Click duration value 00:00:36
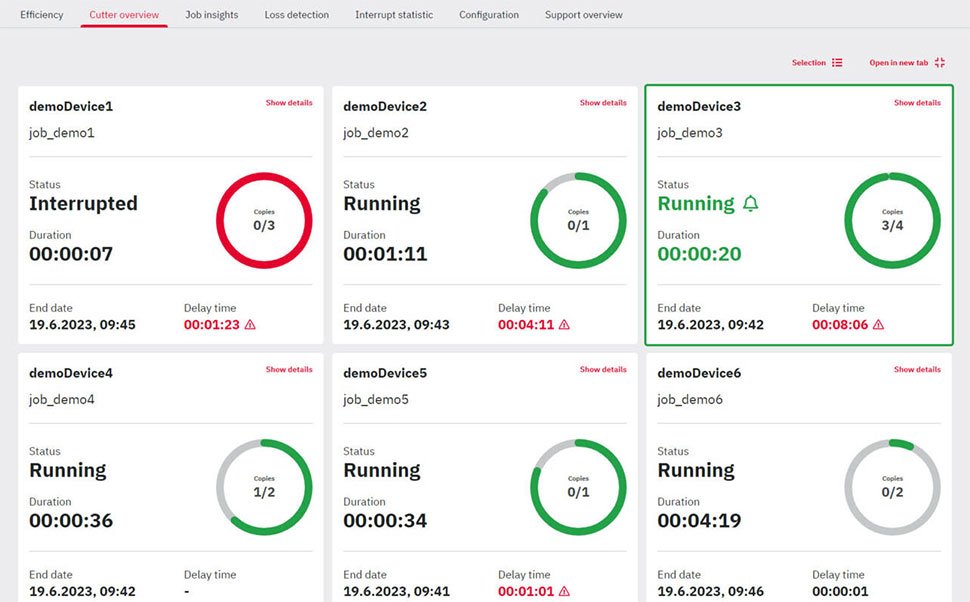Viewport: 970px width, 602px height. (x=71, y=521)
